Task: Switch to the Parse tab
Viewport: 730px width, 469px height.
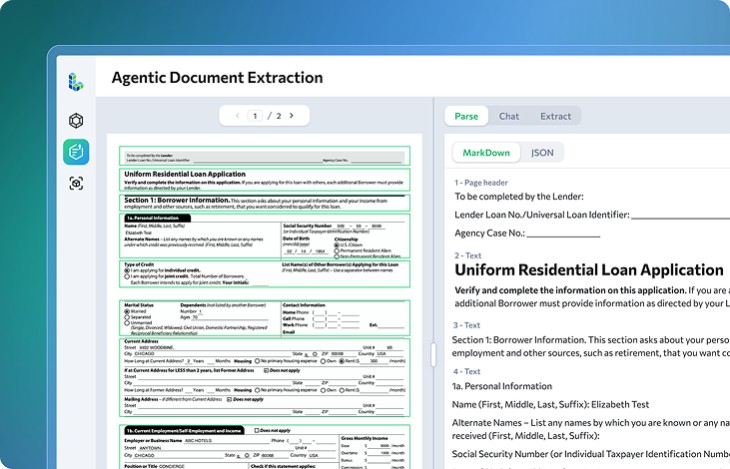Action: (466, 116)
